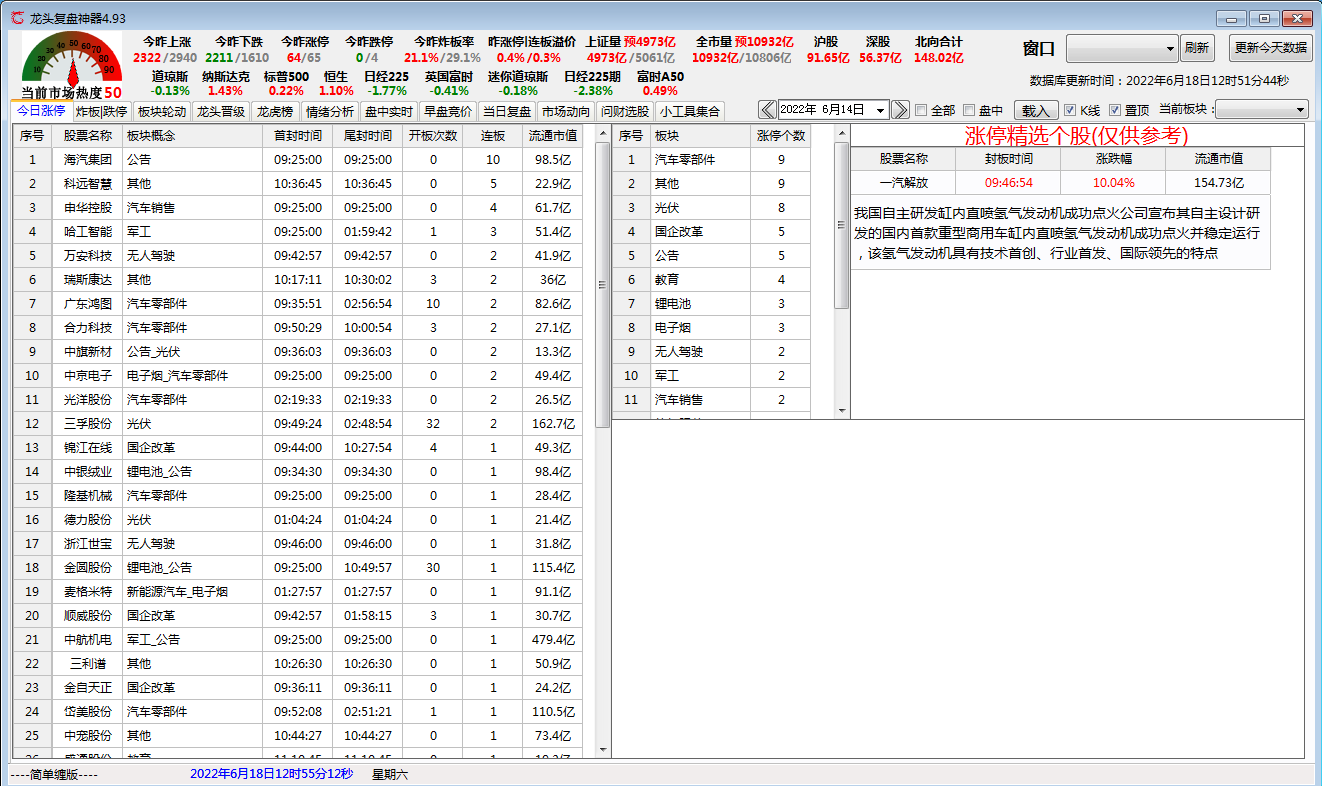
Task: Click 板块概念 column header
Action: [x=192, y=135]
